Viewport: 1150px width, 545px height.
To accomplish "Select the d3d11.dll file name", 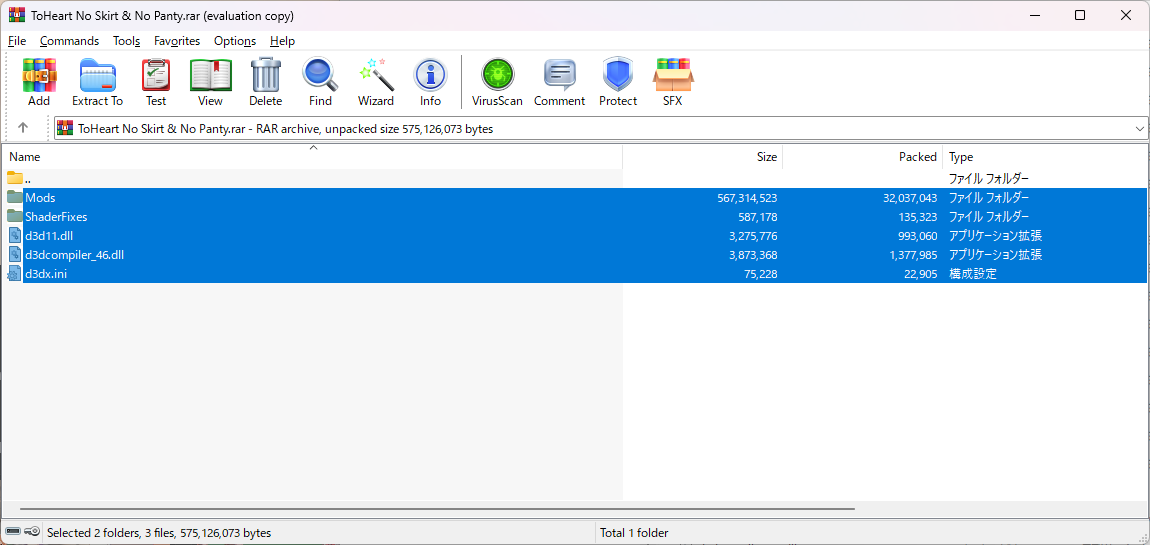I will coord(49,235).
